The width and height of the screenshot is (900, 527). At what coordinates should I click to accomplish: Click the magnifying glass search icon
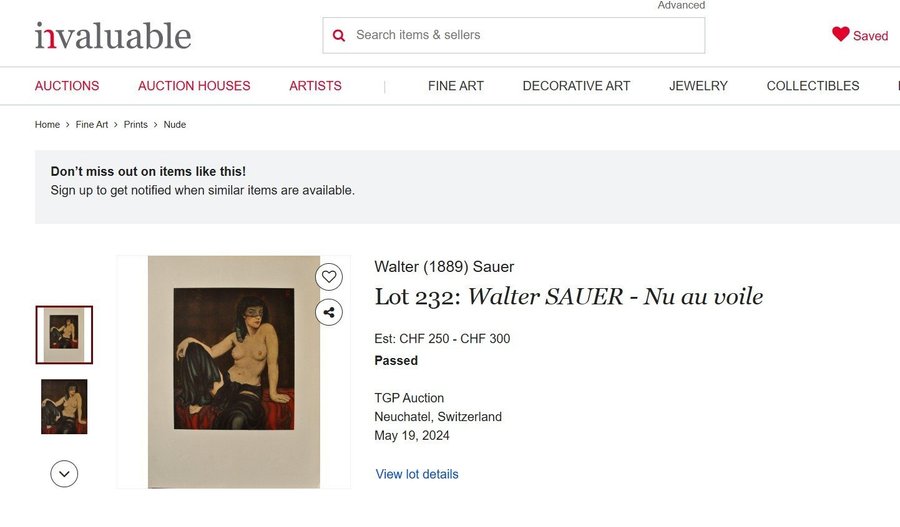(339, 35)
